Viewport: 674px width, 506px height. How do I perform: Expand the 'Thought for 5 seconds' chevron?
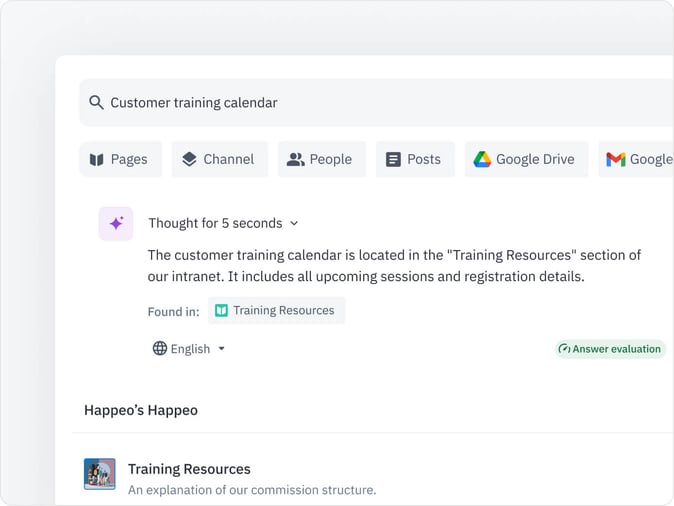[x=294, y=224]
